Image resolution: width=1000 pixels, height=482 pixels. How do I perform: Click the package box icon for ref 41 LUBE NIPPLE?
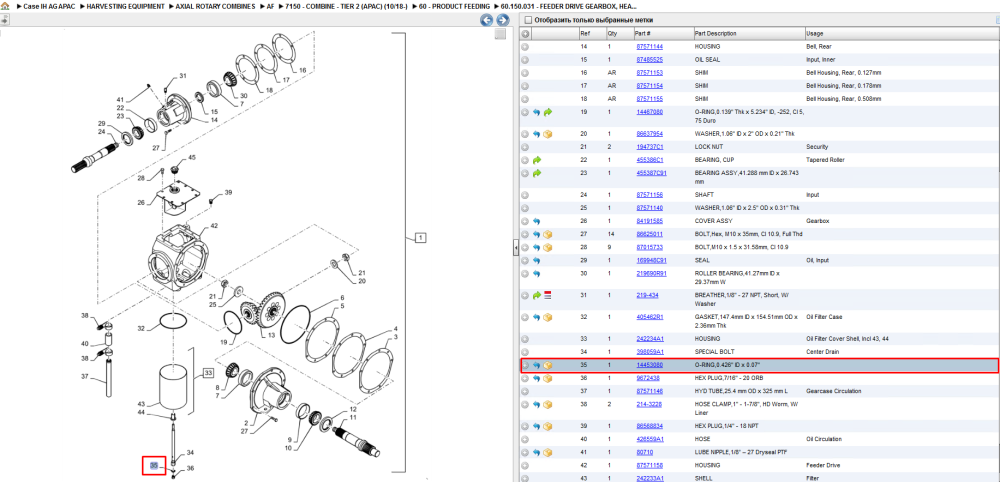tap(547, 452)
